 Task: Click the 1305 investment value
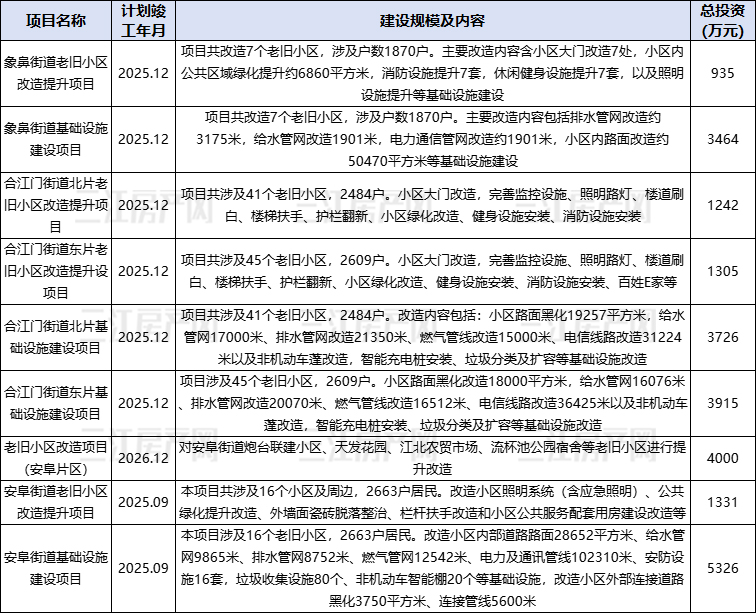click(723, 271)
